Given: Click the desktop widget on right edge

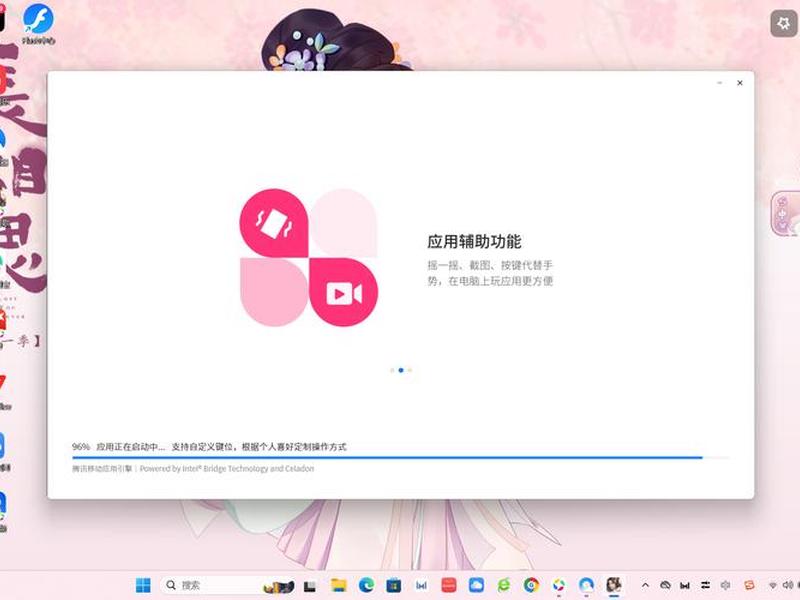Looking at the screenshot, I should click(785, 213).
